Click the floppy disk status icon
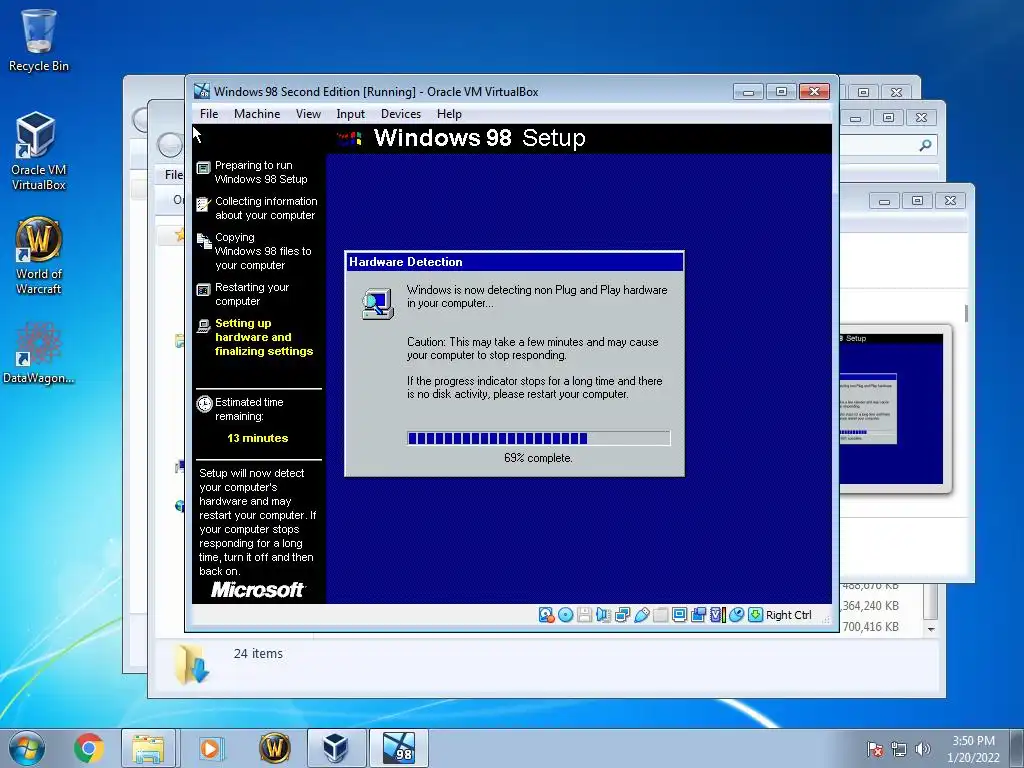The image size is (1024, 768). pos(584,615)
